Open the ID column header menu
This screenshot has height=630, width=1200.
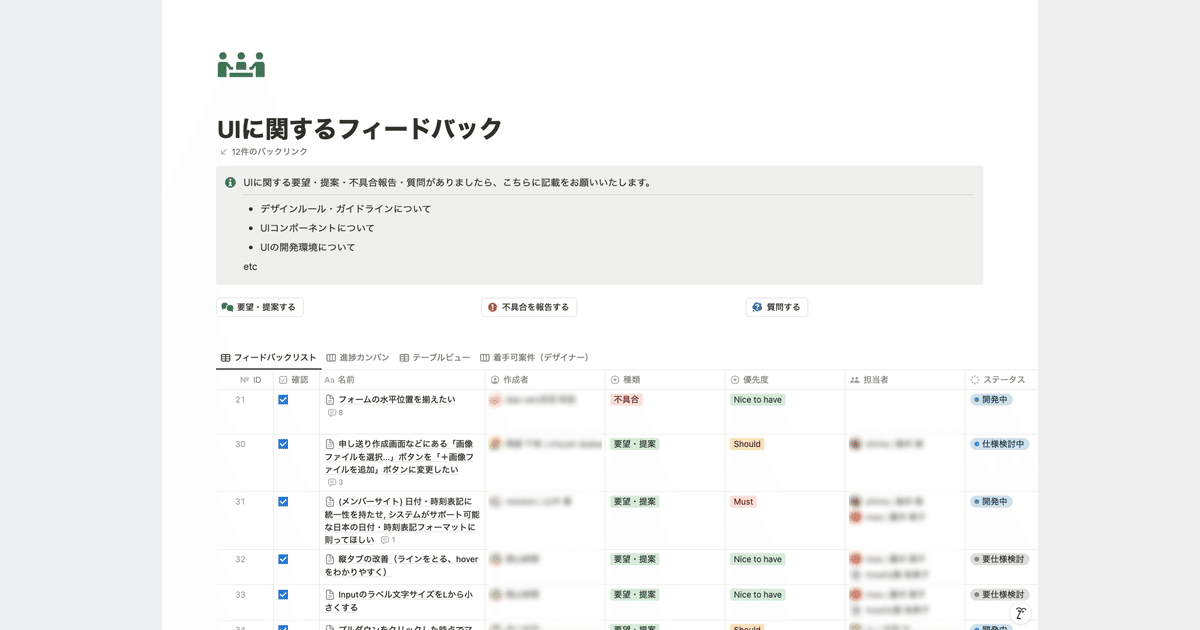click(x=245, y=380)
